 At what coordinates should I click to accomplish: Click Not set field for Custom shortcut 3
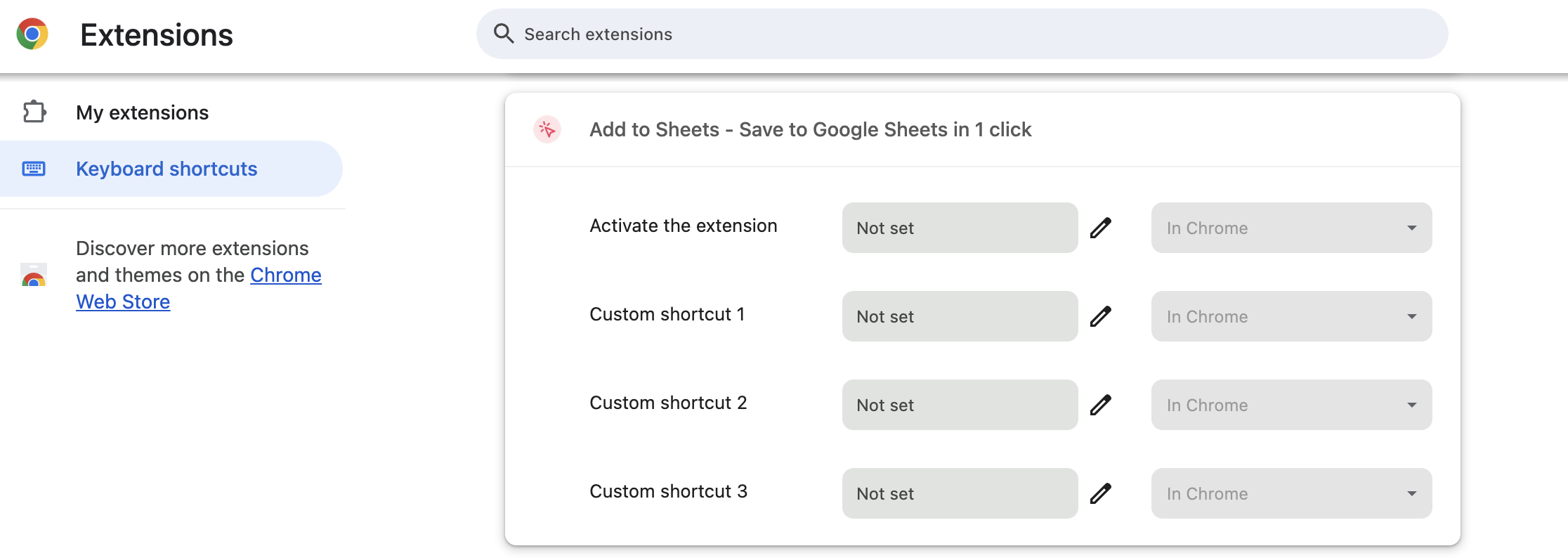tap(959, 493)
